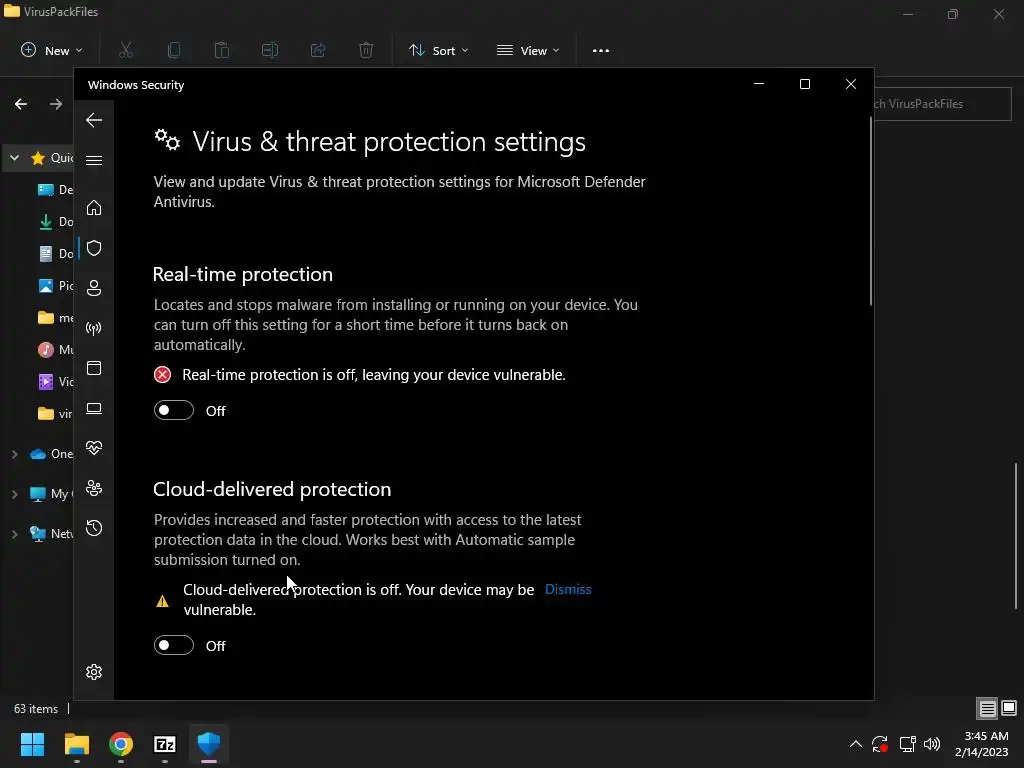Expand the Network tree node
1024x768 pixels.
point(14,534)
